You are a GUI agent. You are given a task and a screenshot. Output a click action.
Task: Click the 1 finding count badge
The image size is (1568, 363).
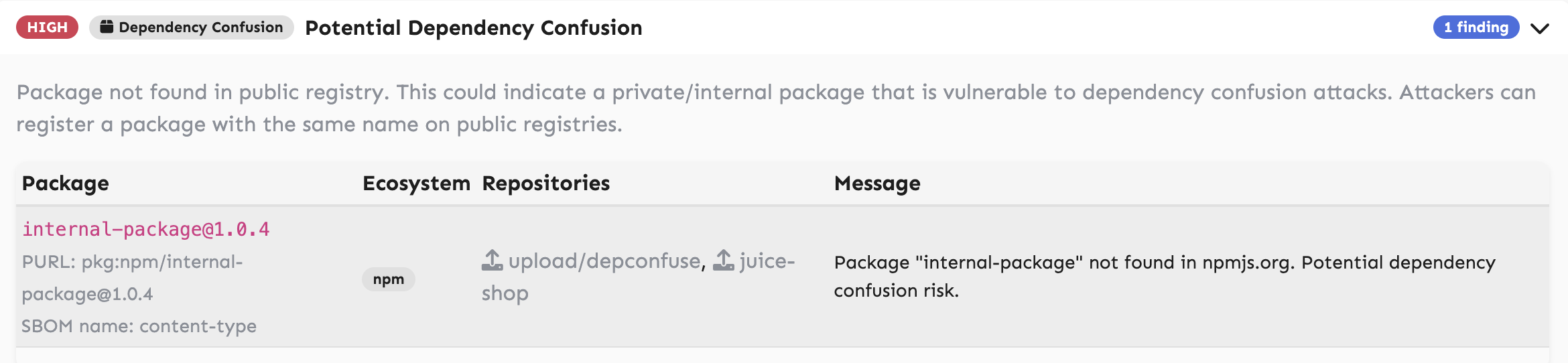click(x=1476, y=27)
